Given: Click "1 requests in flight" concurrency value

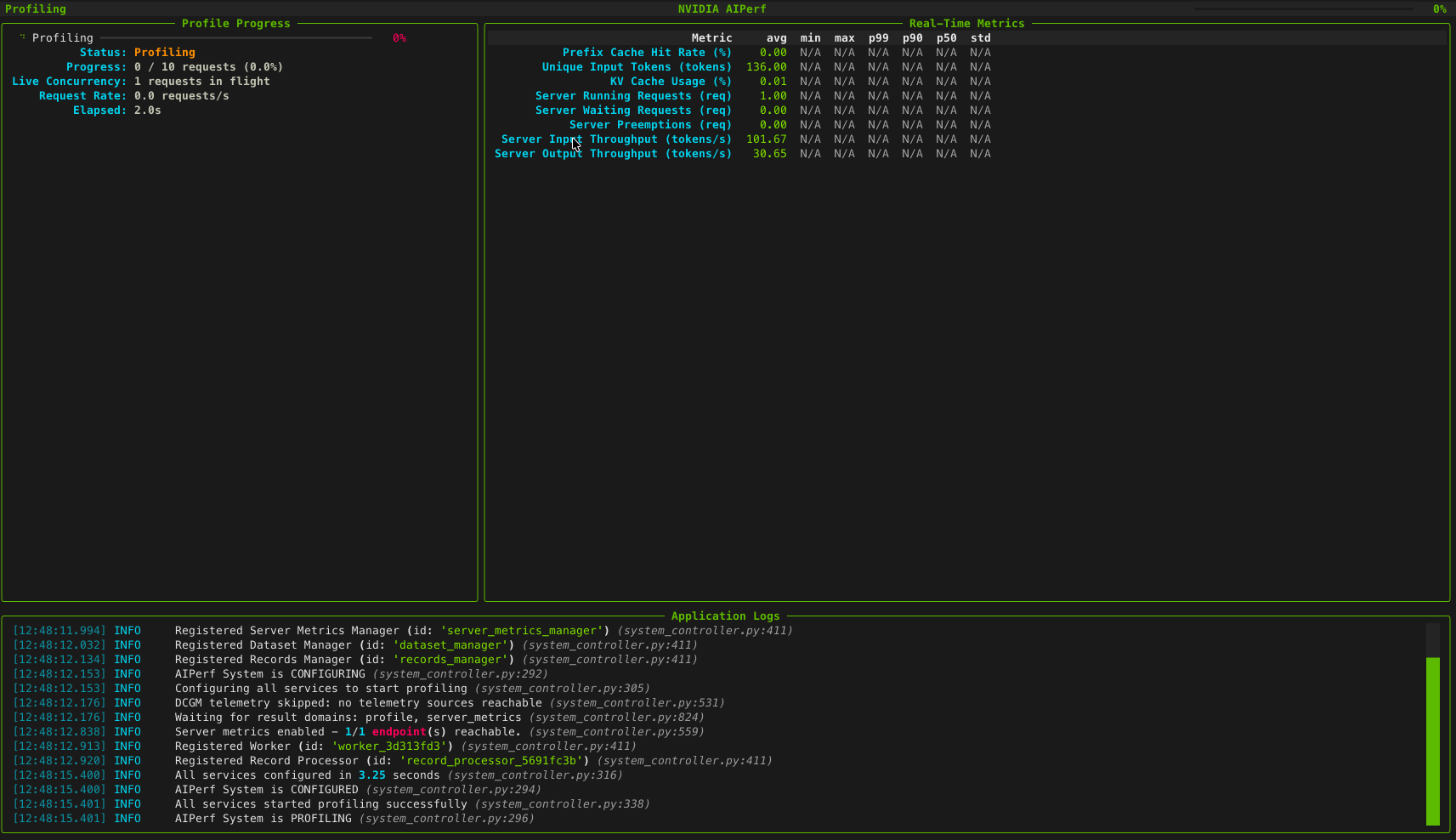Looking at the screenshot, I should 202,82.
